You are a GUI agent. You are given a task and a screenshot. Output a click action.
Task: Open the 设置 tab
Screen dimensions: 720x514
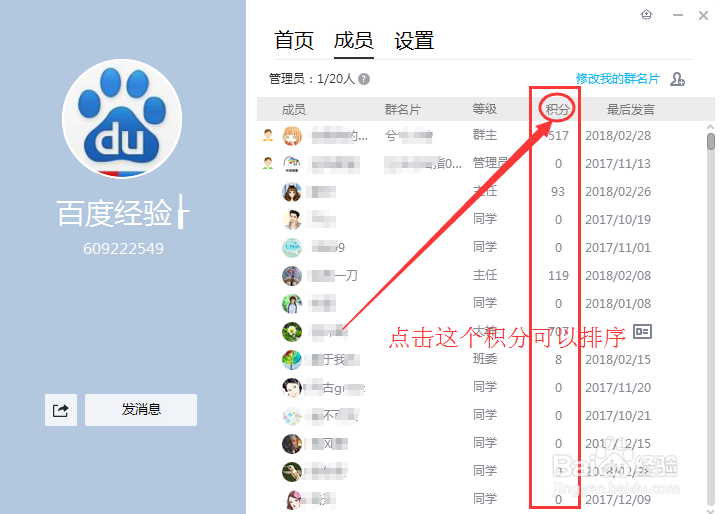pos(414,40)
